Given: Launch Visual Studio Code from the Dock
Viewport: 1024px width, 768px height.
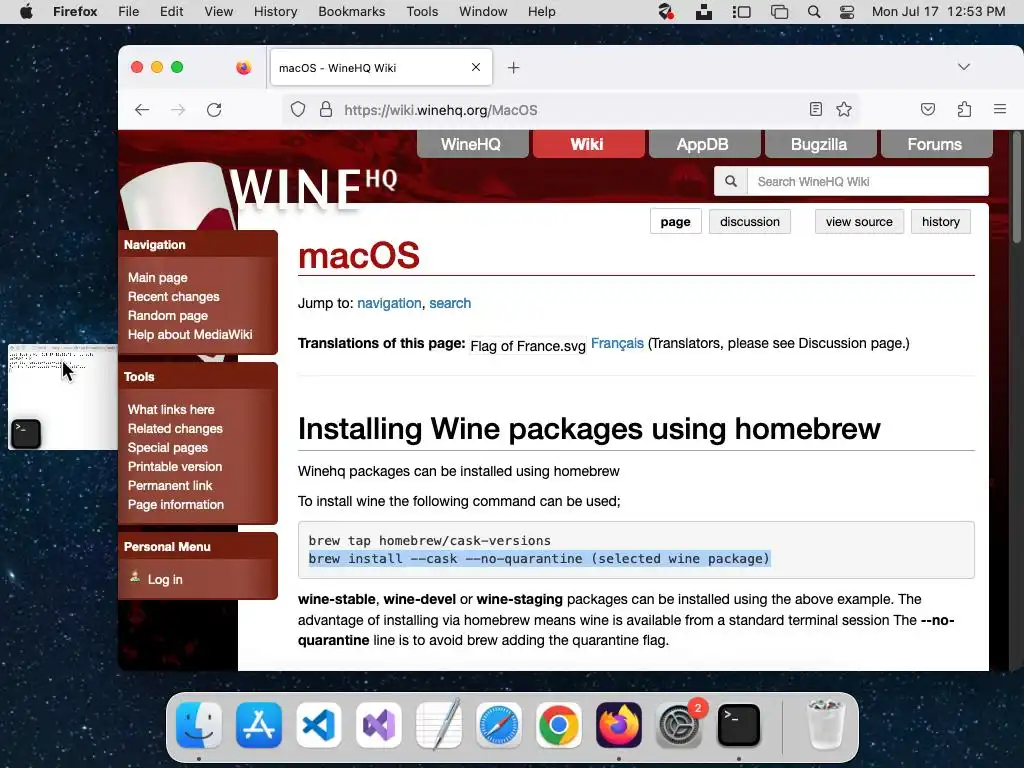Looking at the screenshot, I should pos(319,725).
